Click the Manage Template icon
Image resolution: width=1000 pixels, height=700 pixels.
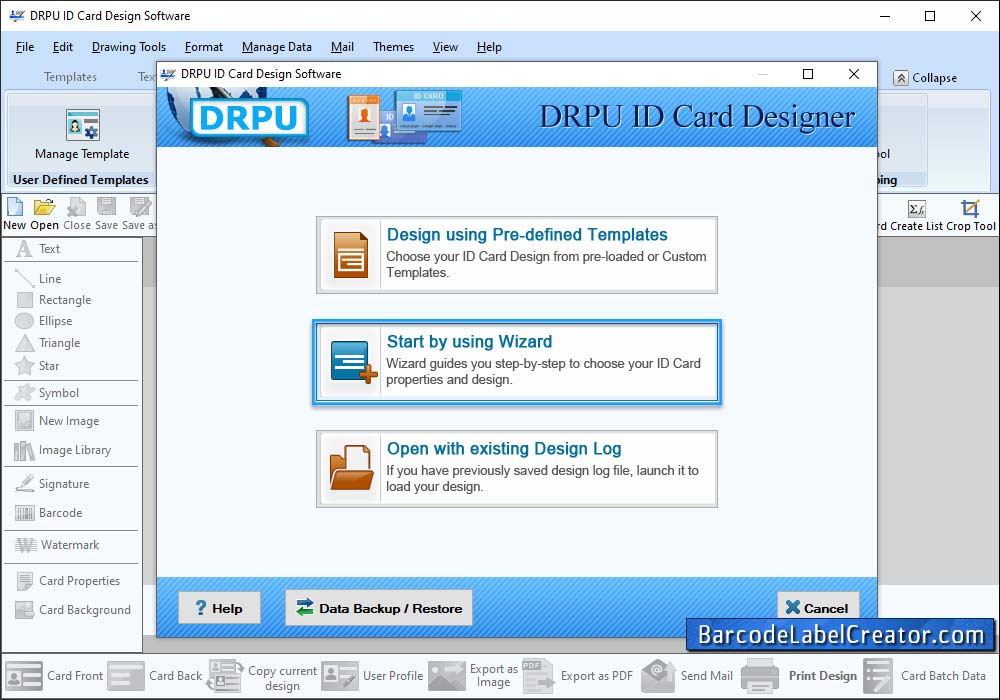[82, 125]
